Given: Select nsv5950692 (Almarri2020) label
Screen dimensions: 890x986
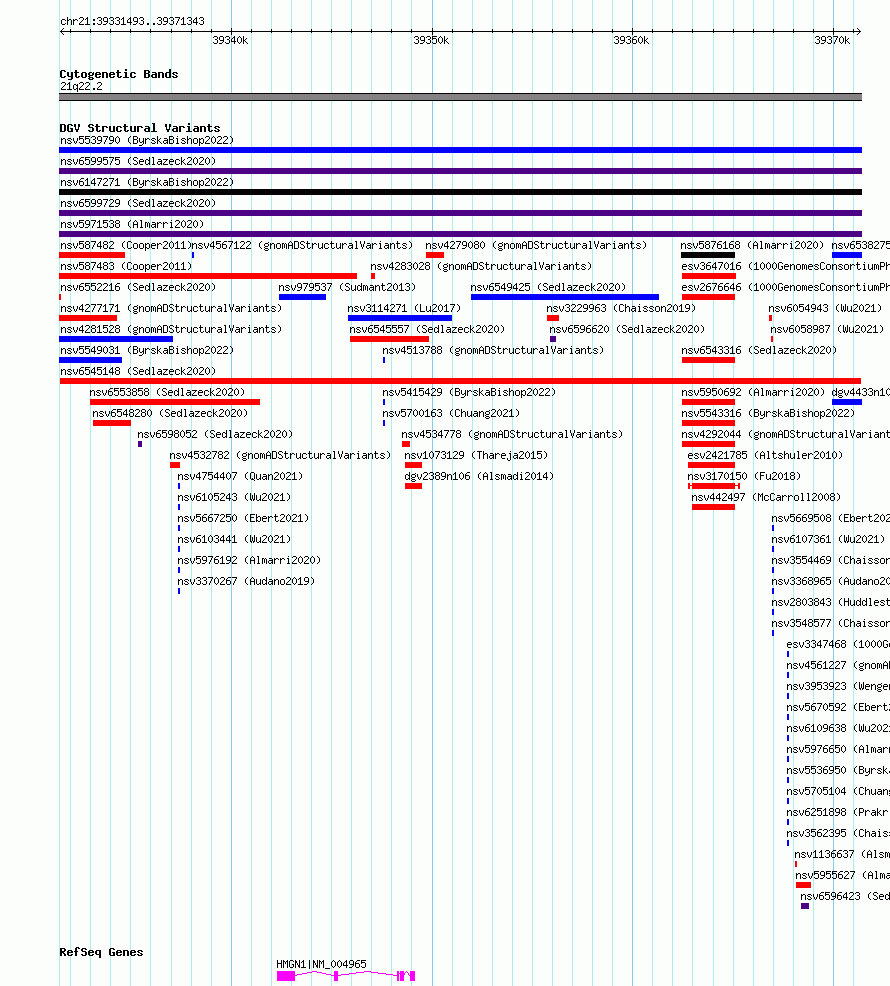Looking at the screenshot, I should click(x=753, y=392).
